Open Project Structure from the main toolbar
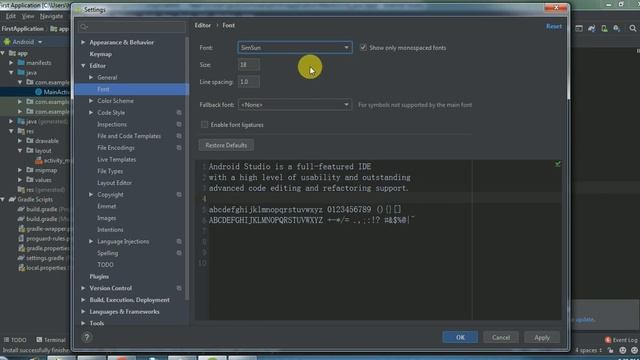Image resolution: width=640 pixels, height=360 pixels. click(x=579, y=28)
